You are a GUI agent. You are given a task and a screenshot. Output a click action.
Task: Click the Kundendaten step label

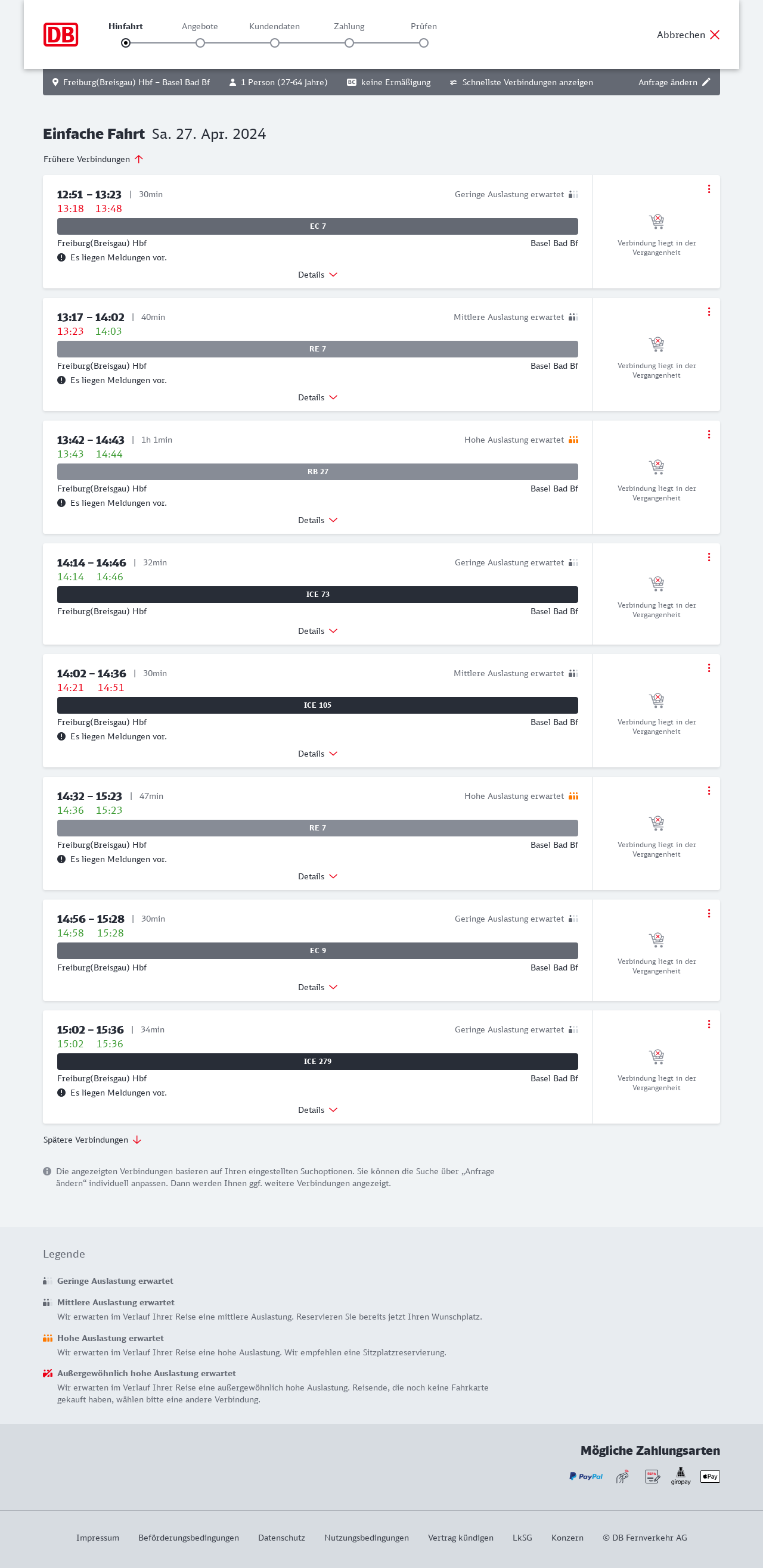274,26
